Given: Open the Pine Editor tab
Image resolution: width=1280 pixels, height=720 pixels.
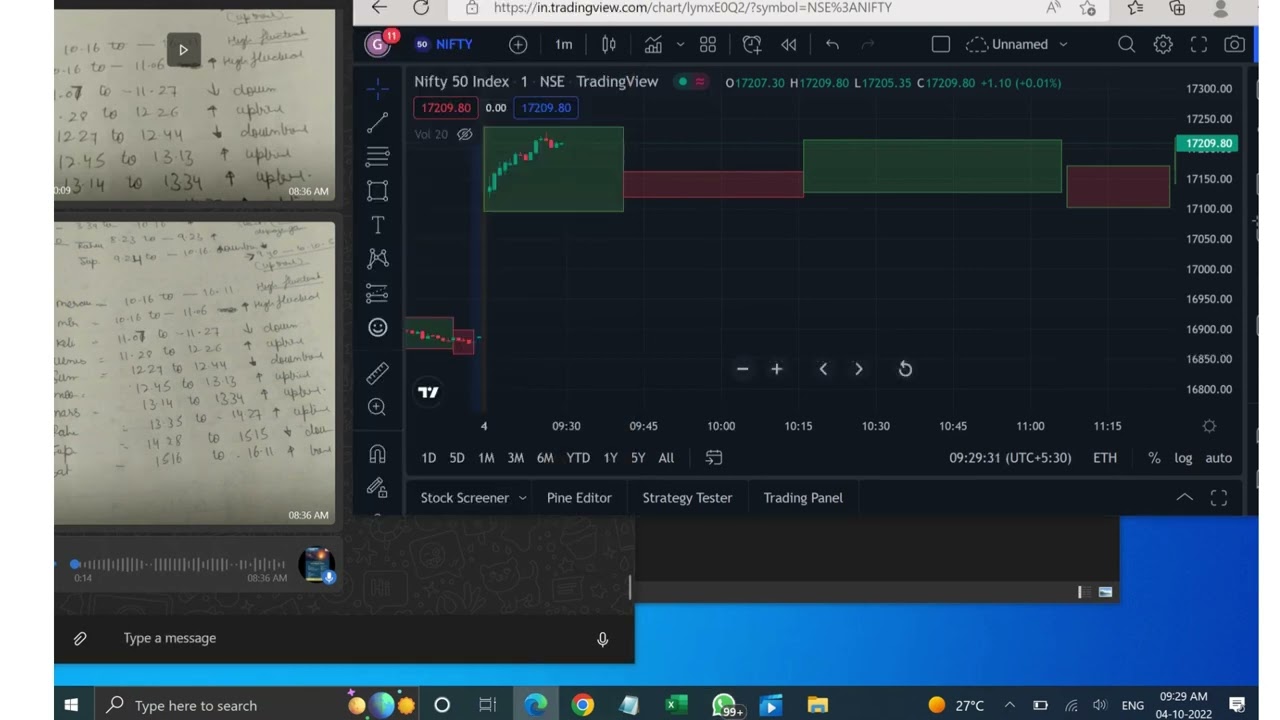Looking at the screenshot, I should tap(579, 498).
